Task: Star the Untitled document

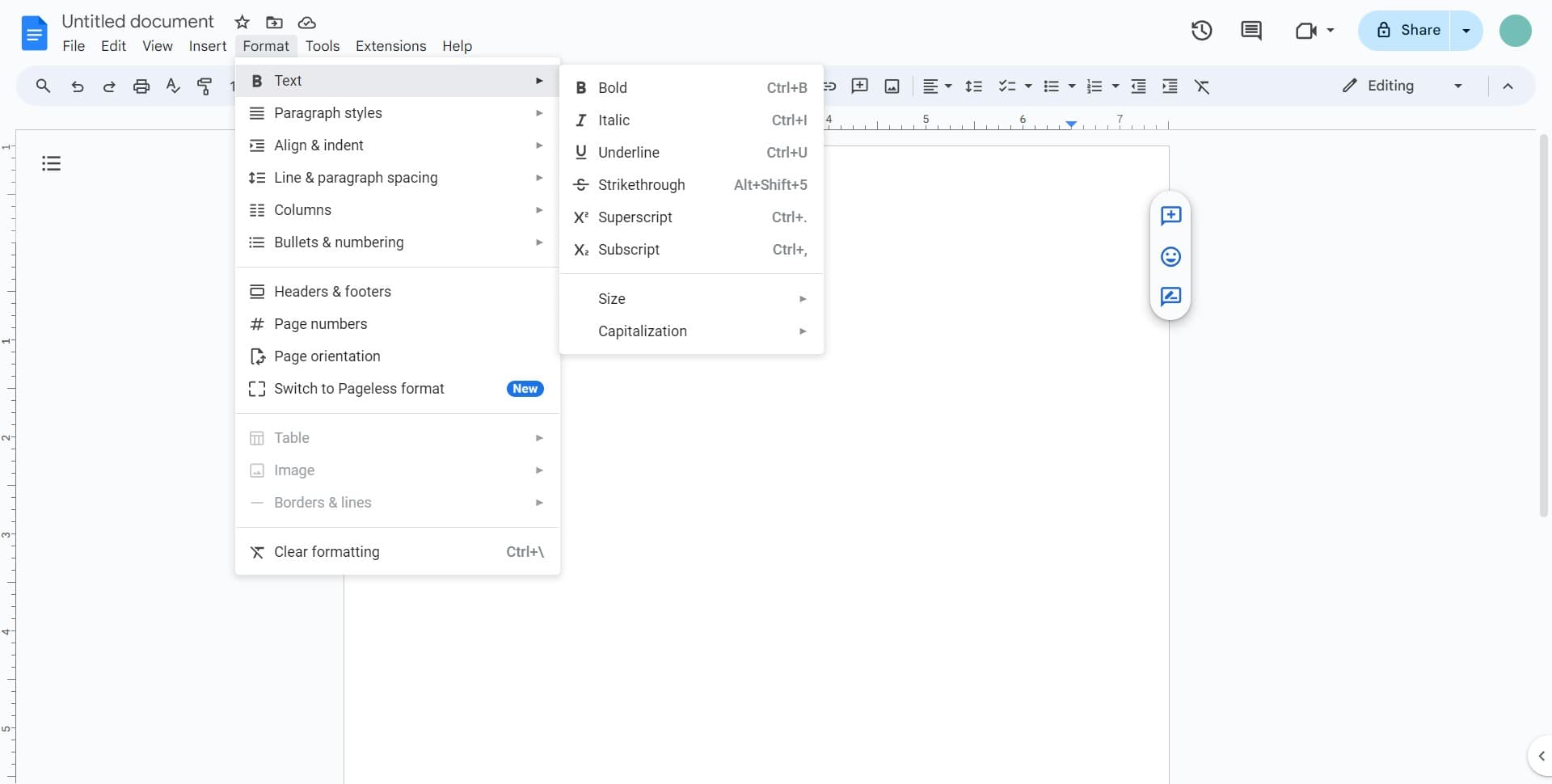Action: click(x=242, y=23)
